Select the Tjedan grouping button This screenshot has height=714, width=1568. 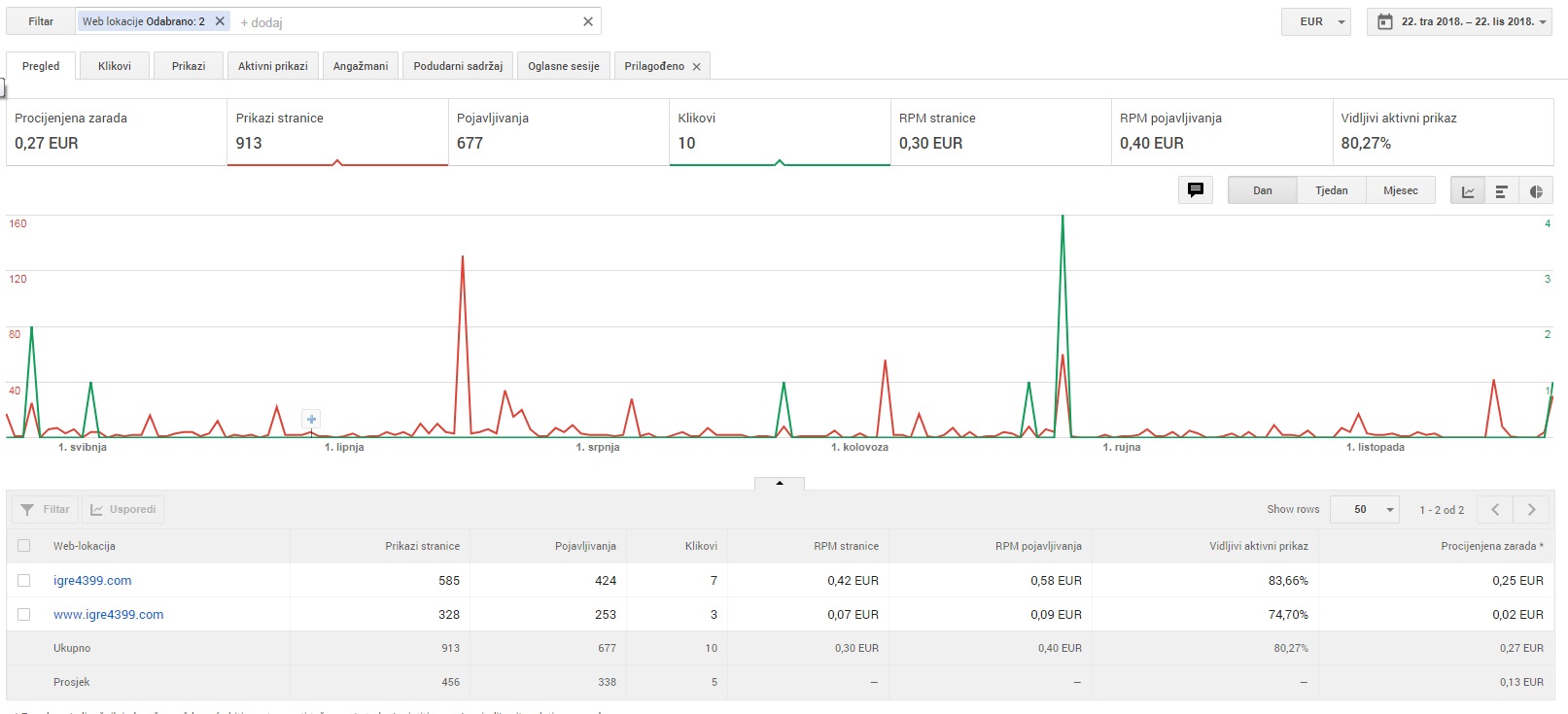coord(1332,190)
